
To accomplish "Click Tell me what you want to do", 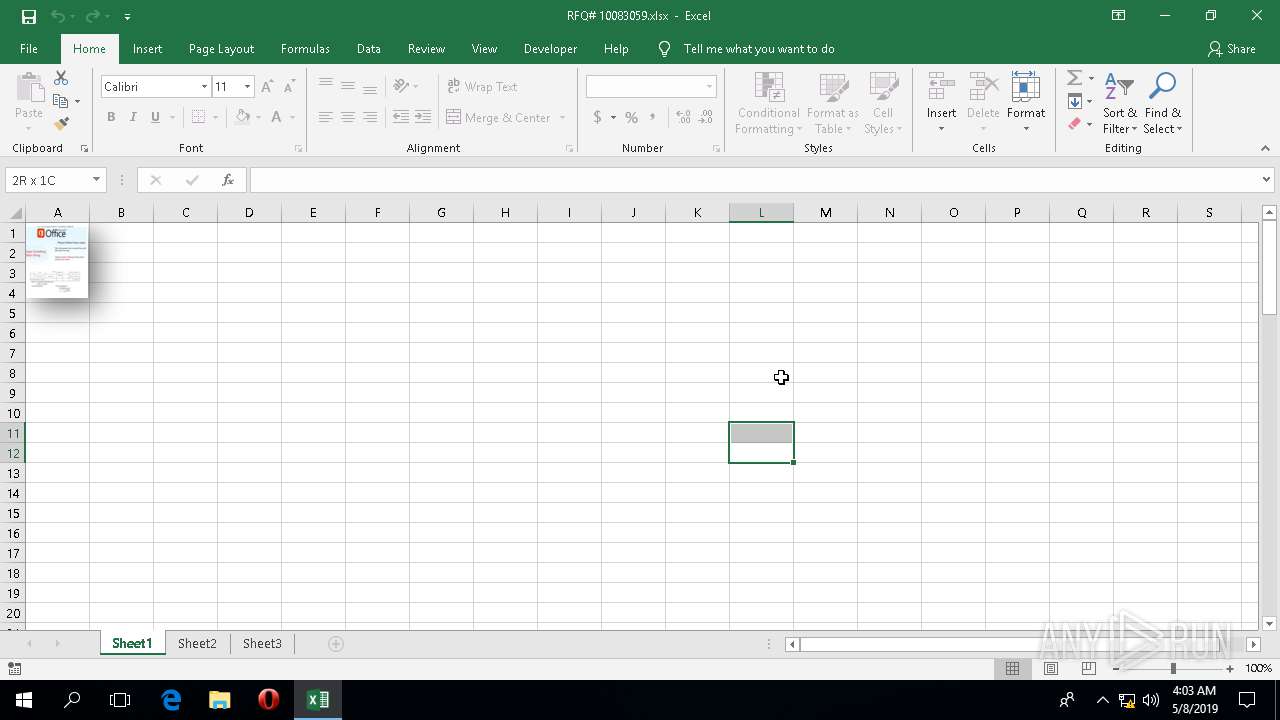I will pos(758,49).
